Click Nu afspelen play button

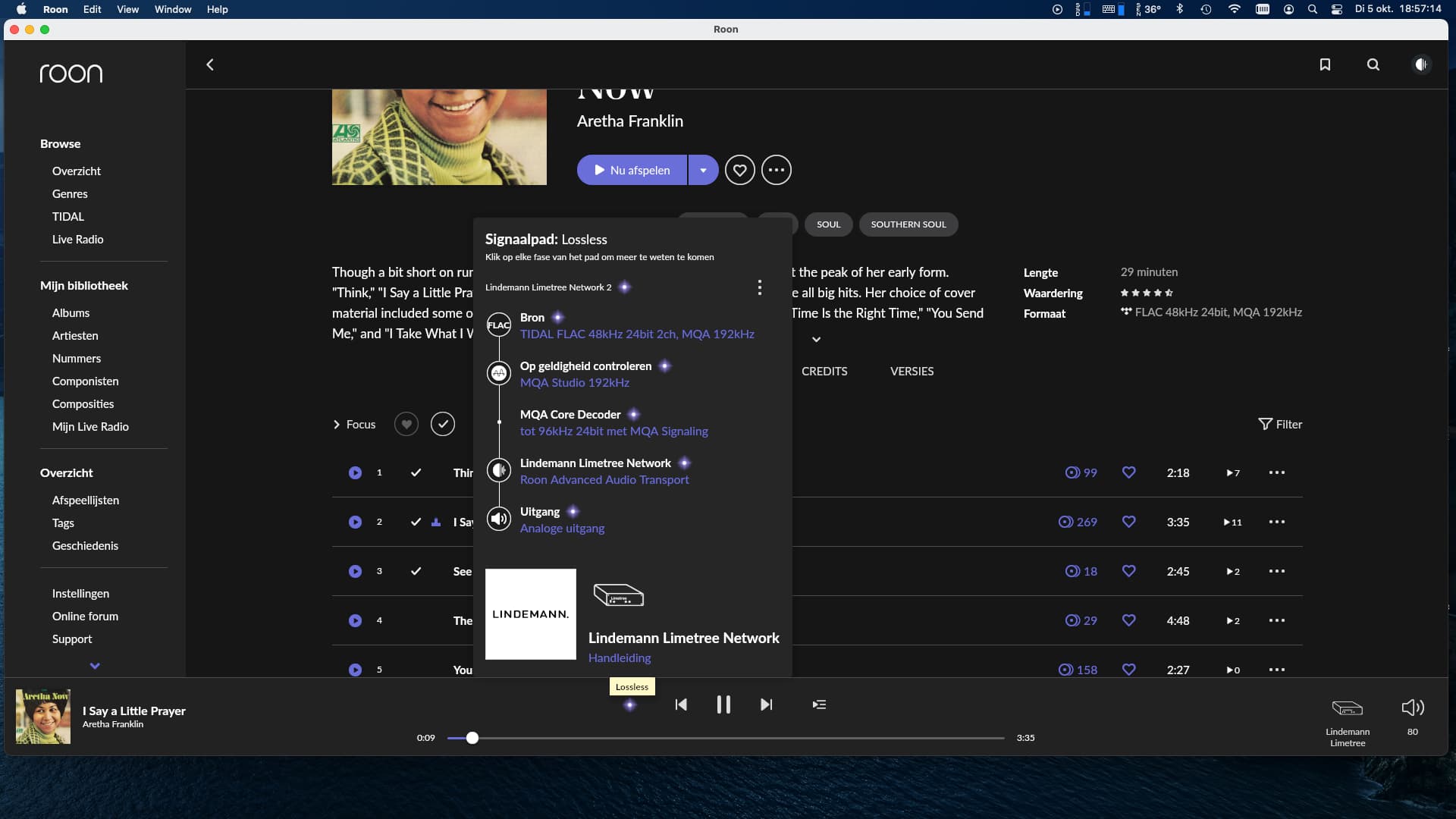coord(632,170)
